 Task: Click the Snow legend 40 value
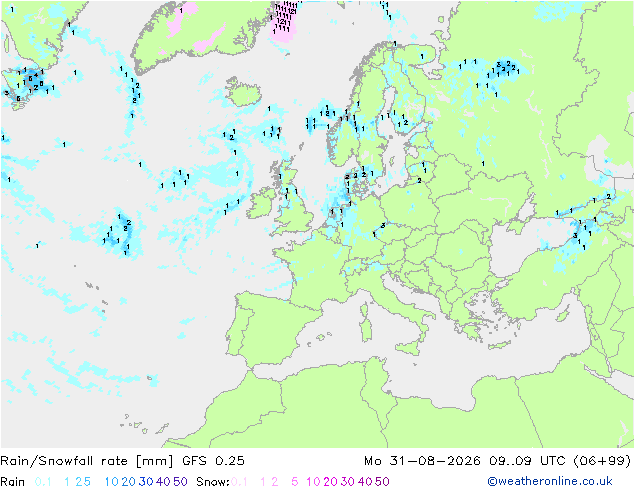365,482
